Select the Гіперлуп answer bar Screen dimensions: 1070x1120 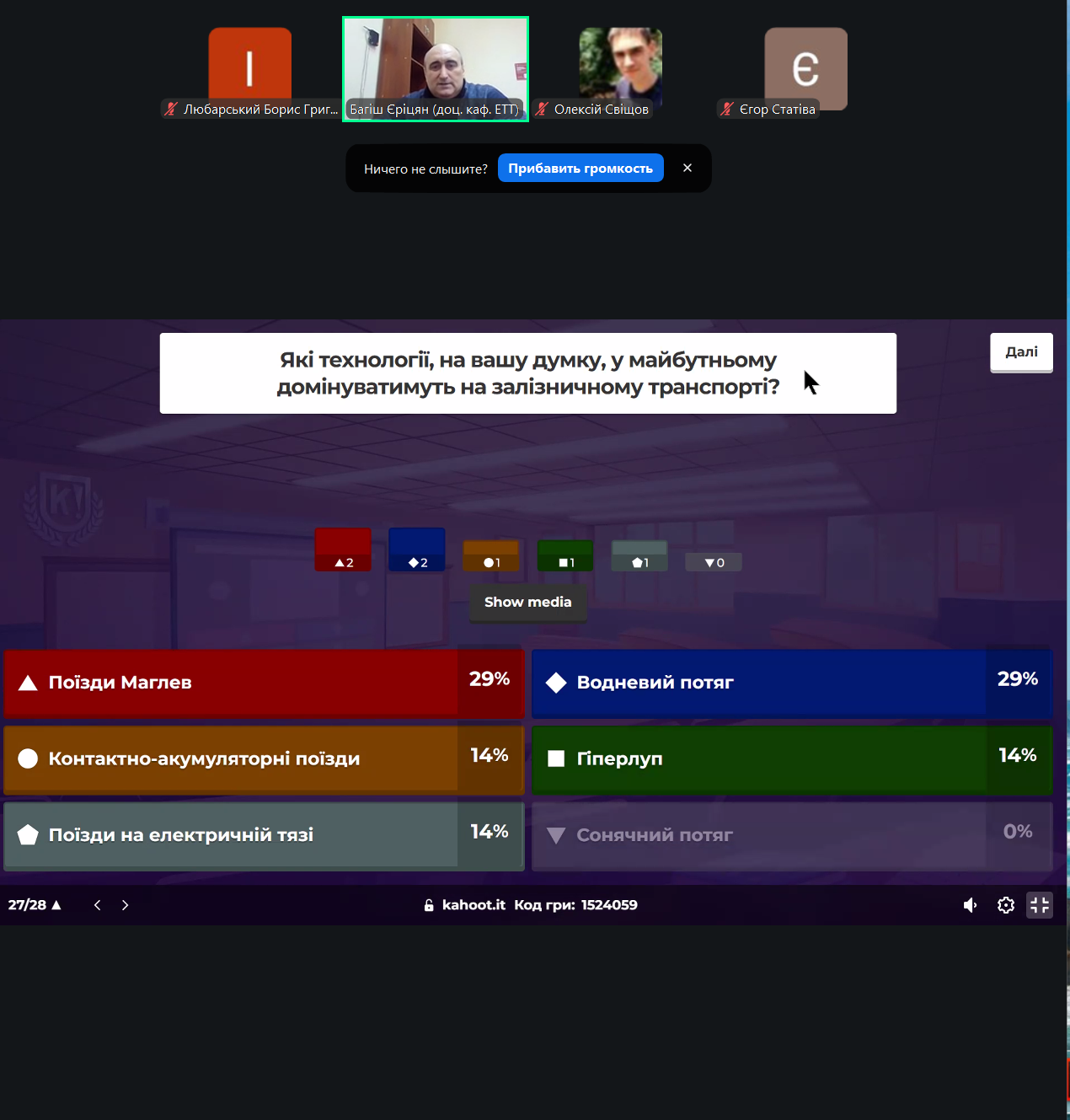[792, 758]
